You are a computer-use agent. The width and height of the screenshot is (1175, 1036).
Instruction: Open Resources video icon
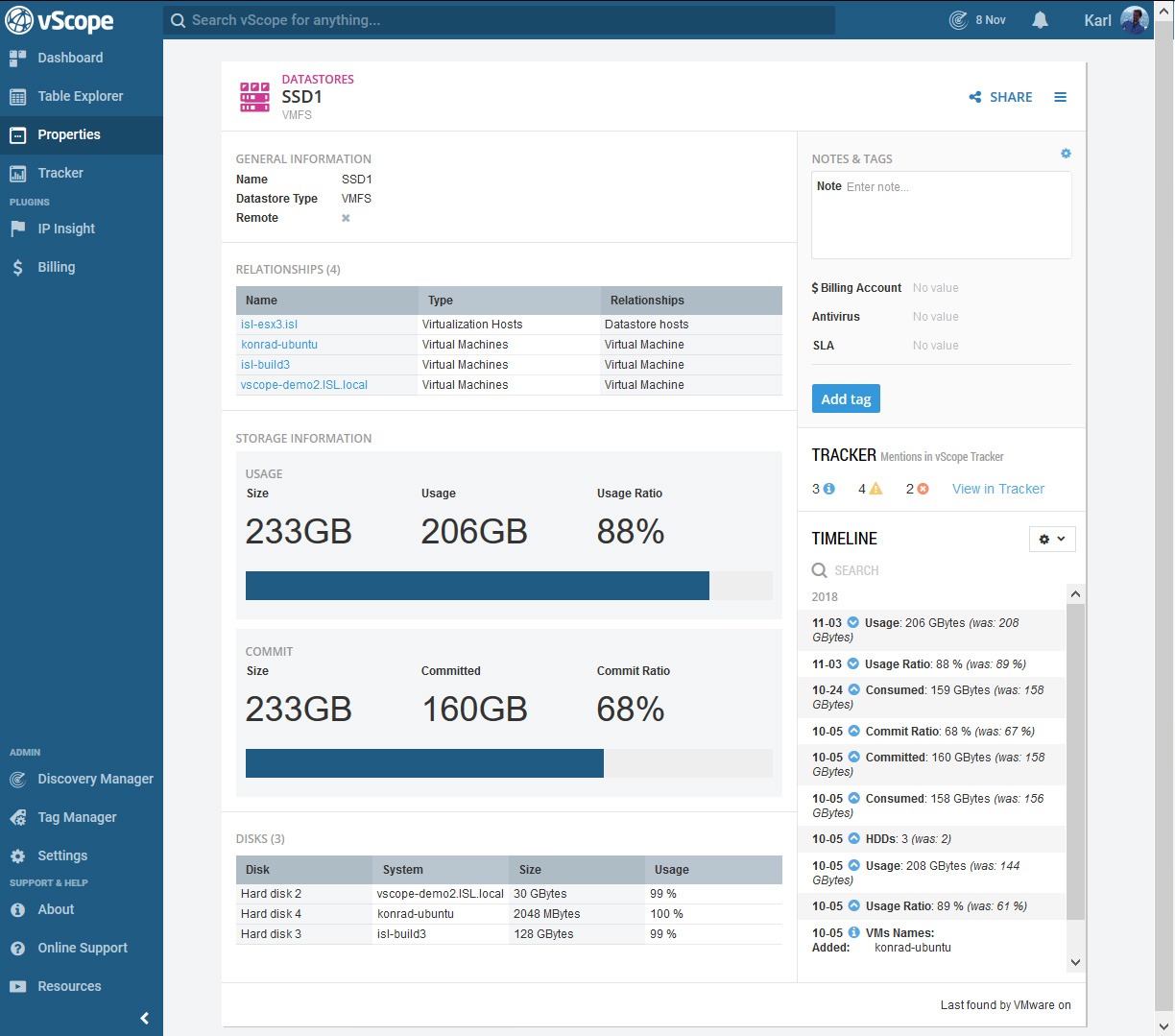pyautogui.click(x=17, y=987)
